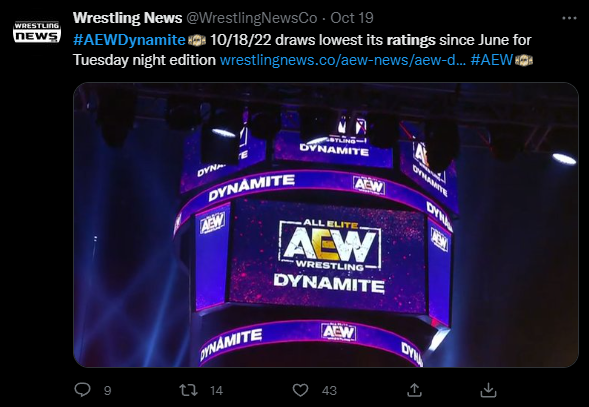Click the share upload arrow icon

point(414,390)
